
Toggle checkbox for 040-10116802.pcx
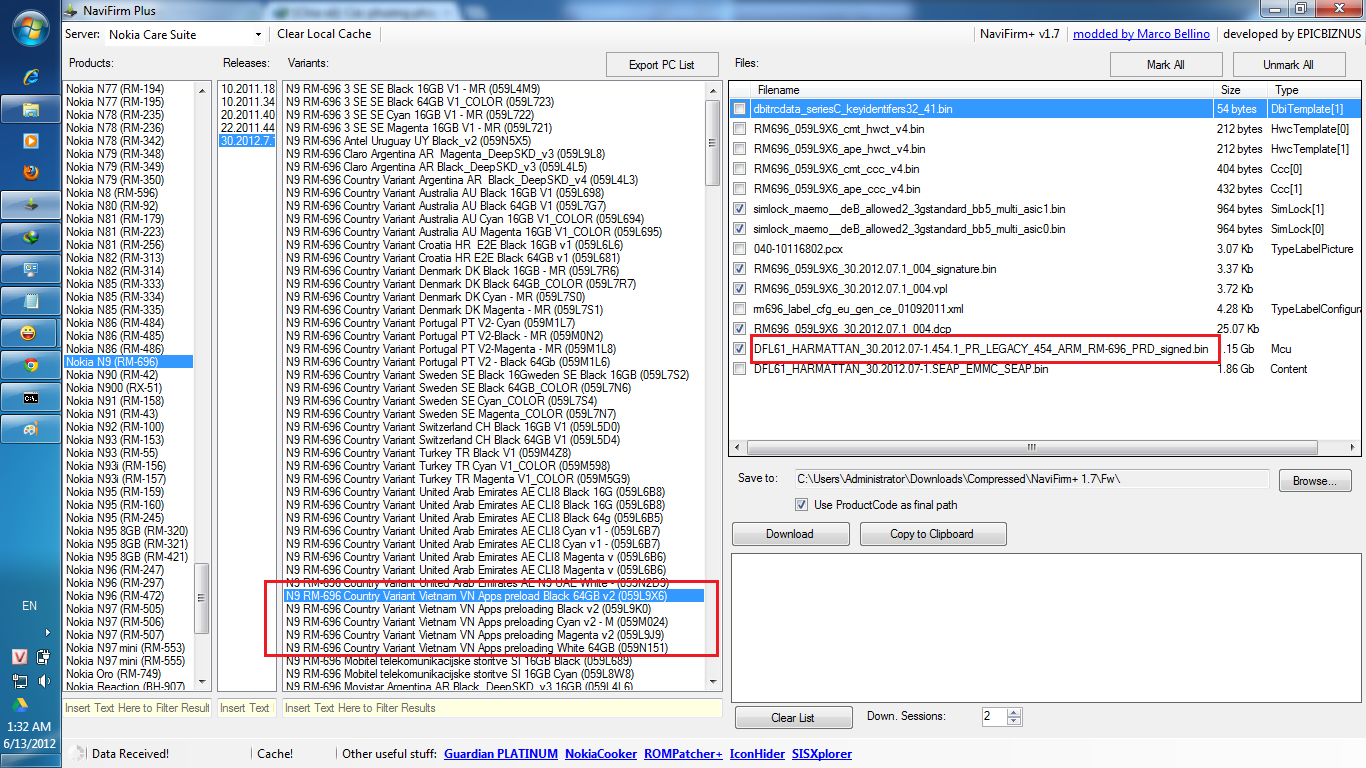coord(739,248)
